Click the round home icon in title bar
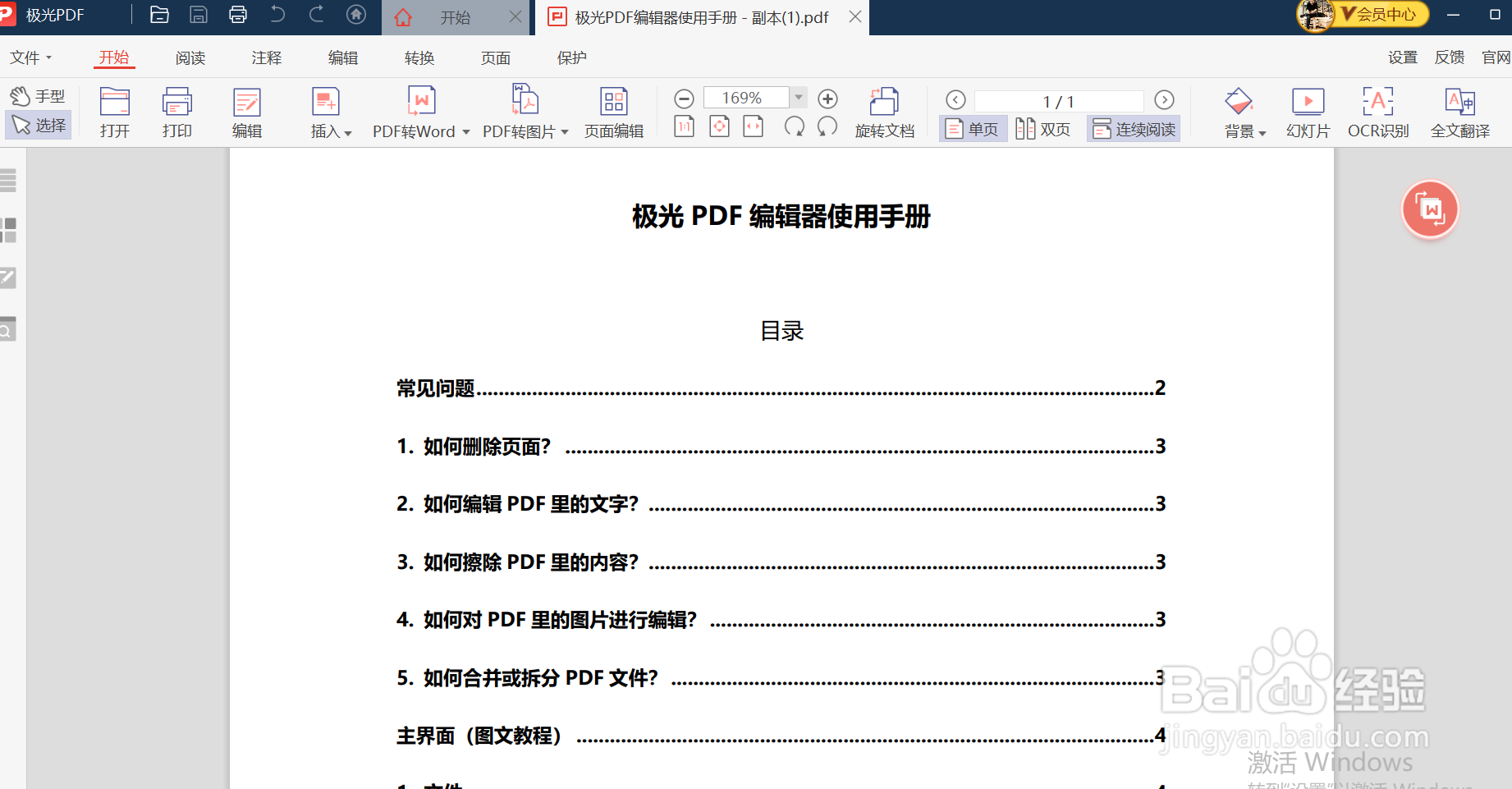 356,15
